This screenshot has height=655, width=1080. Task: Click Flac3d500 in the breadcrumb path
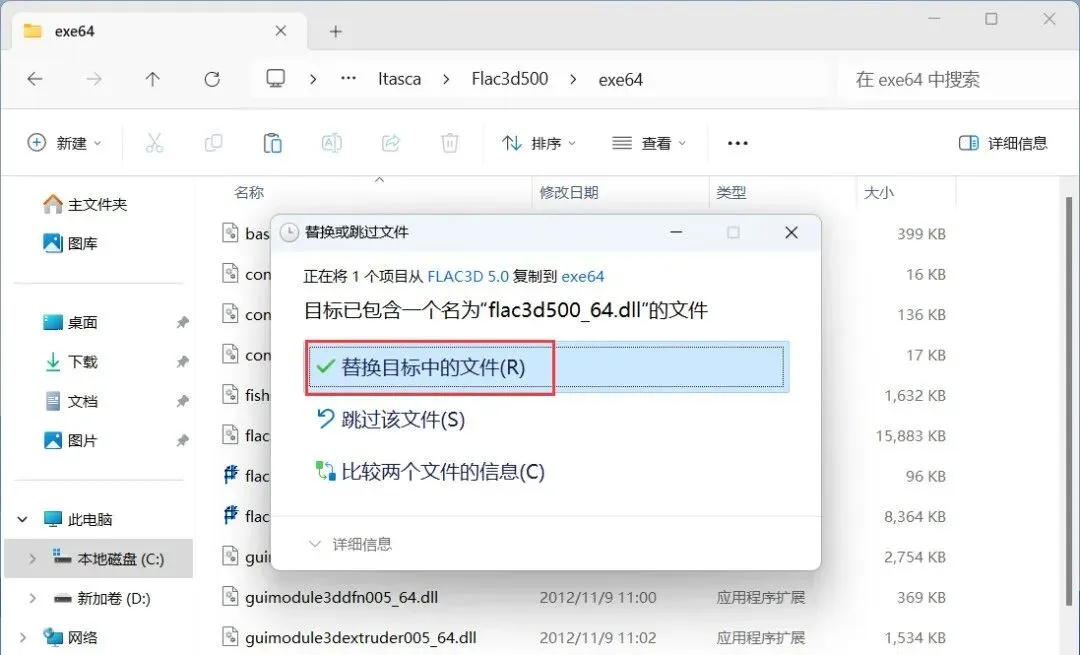pyautogui.click(x=510, y=79)
